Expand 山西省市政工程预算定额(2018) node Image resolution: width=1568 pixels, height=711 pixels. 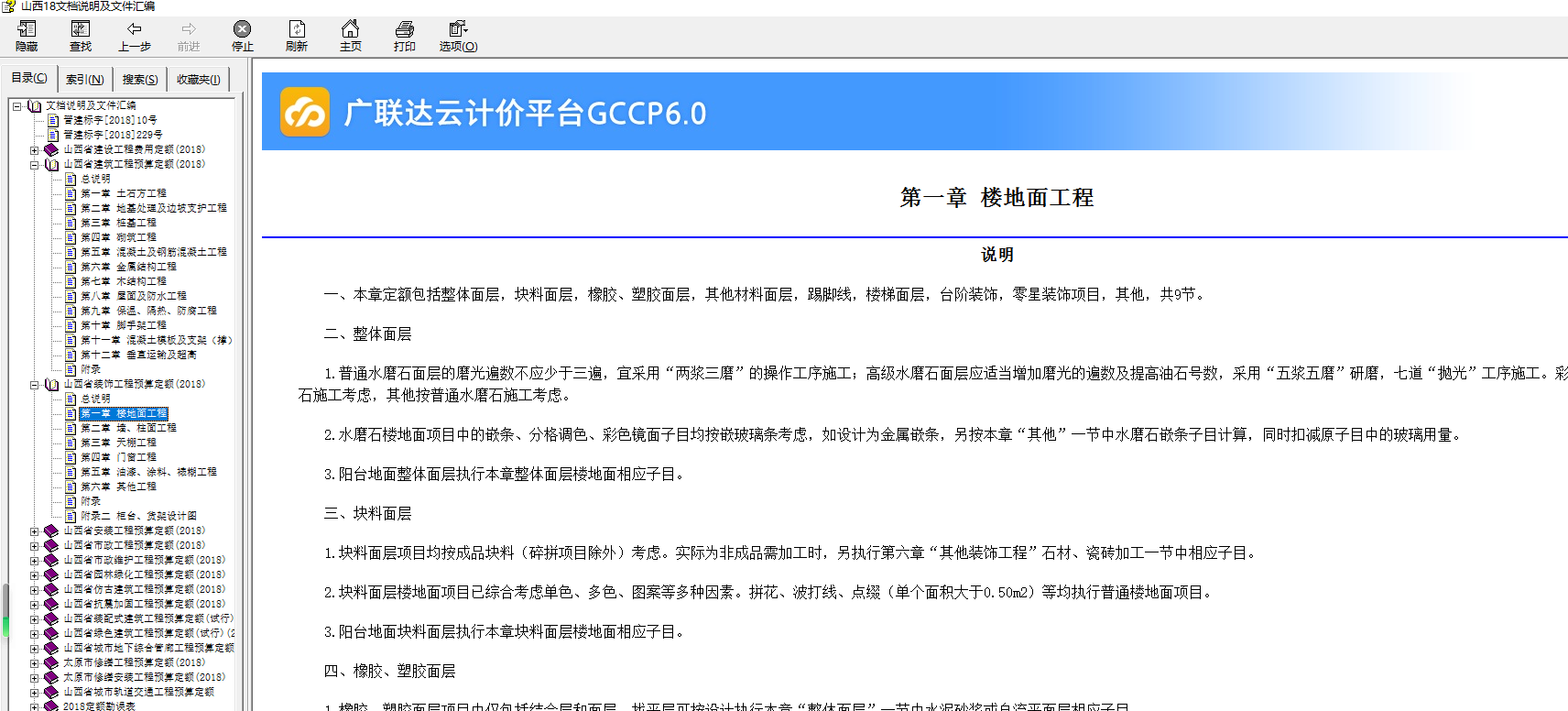(x=35, y=545)
